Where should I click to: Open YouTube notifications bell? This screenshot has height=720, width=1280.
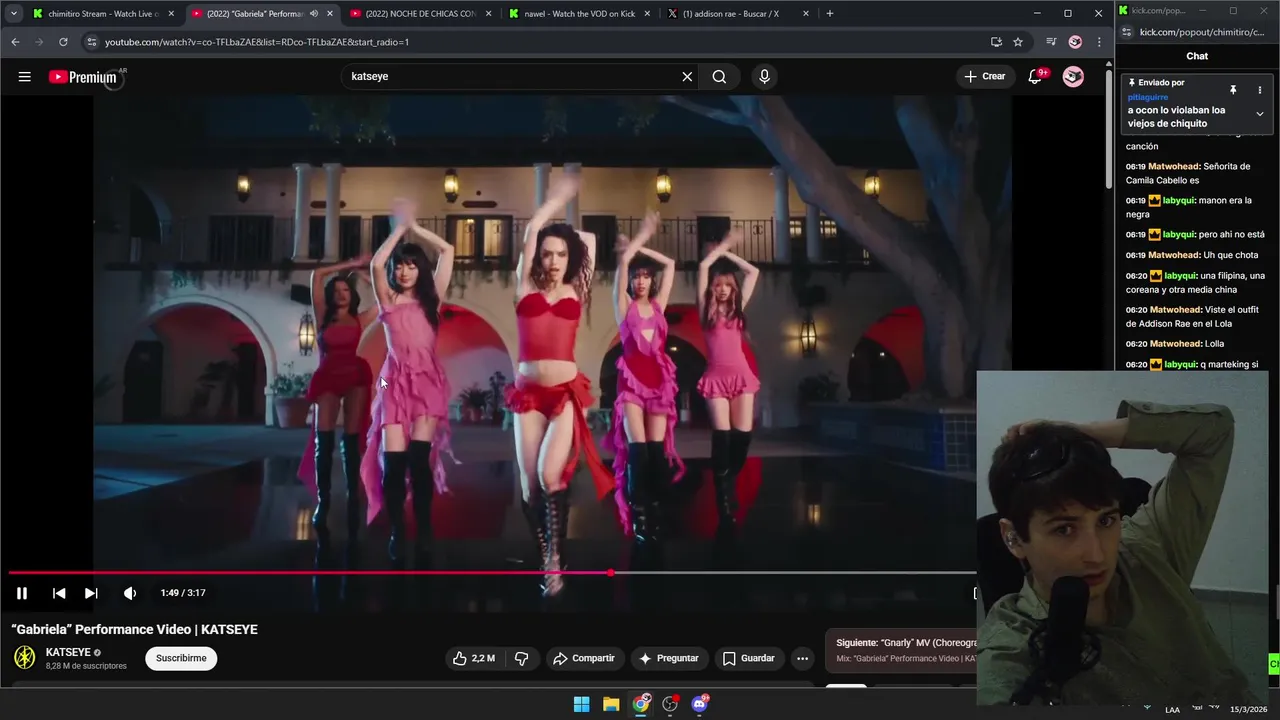(x=1036, y=77)
